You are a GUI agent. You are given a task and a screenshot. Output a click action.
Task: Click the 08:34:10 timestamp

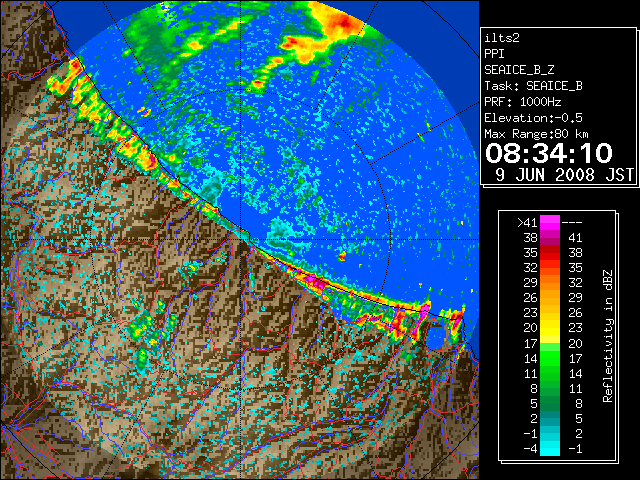[549, 153]
